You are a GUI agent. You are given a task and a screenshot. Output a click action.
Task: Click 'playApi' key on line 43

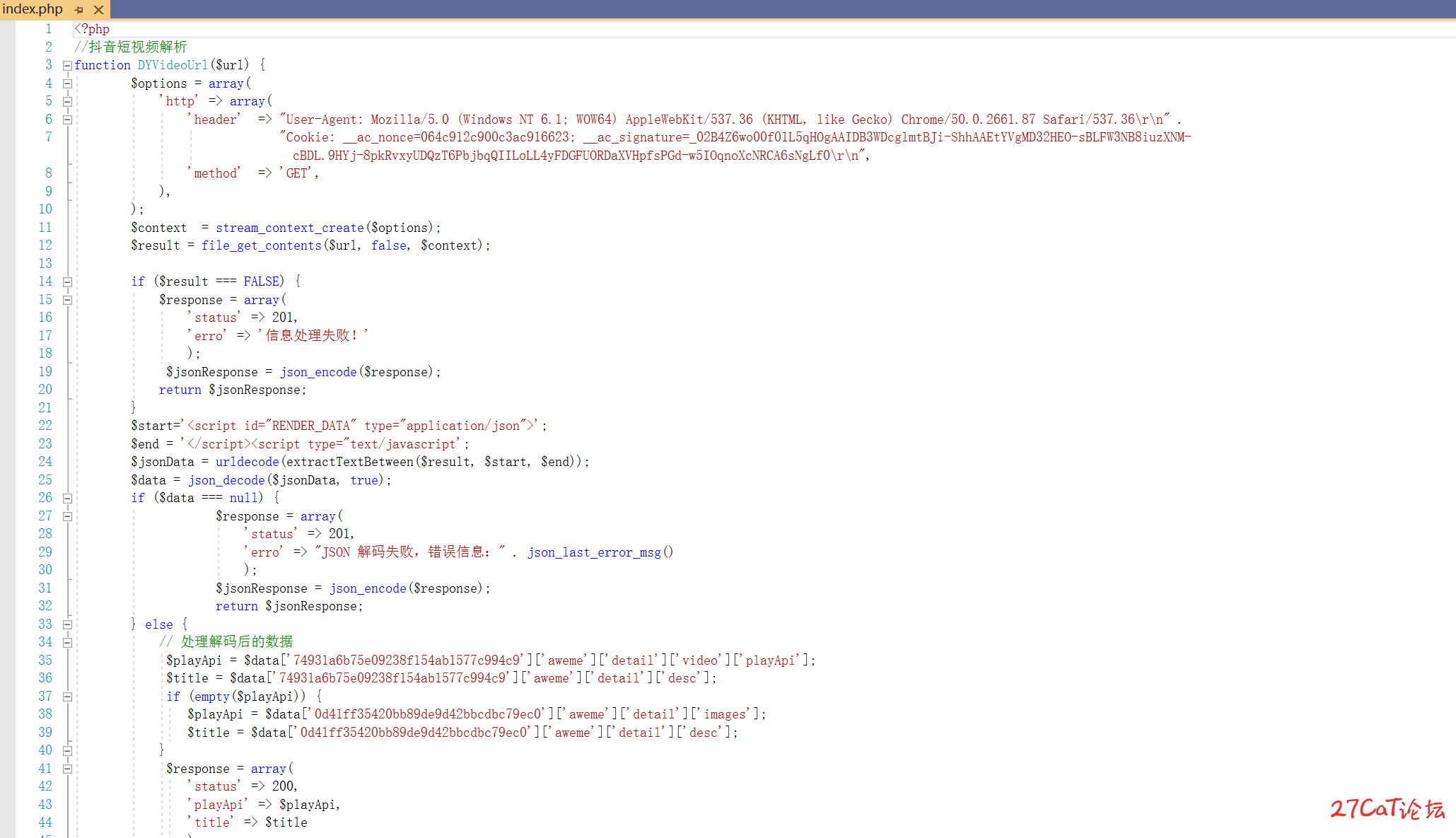pos(218,805)
